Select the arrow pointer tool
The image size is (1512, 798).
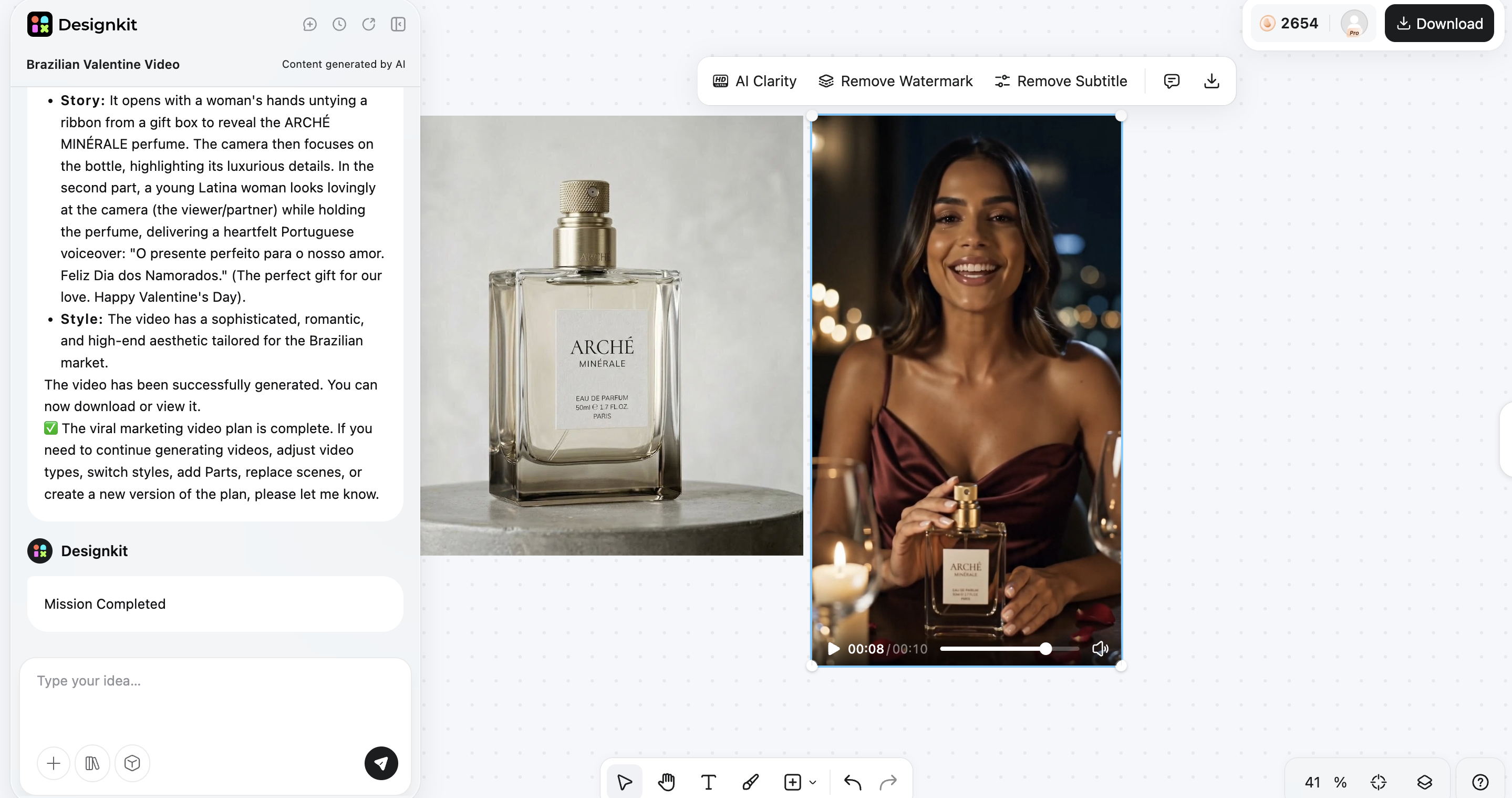[625, 782]
